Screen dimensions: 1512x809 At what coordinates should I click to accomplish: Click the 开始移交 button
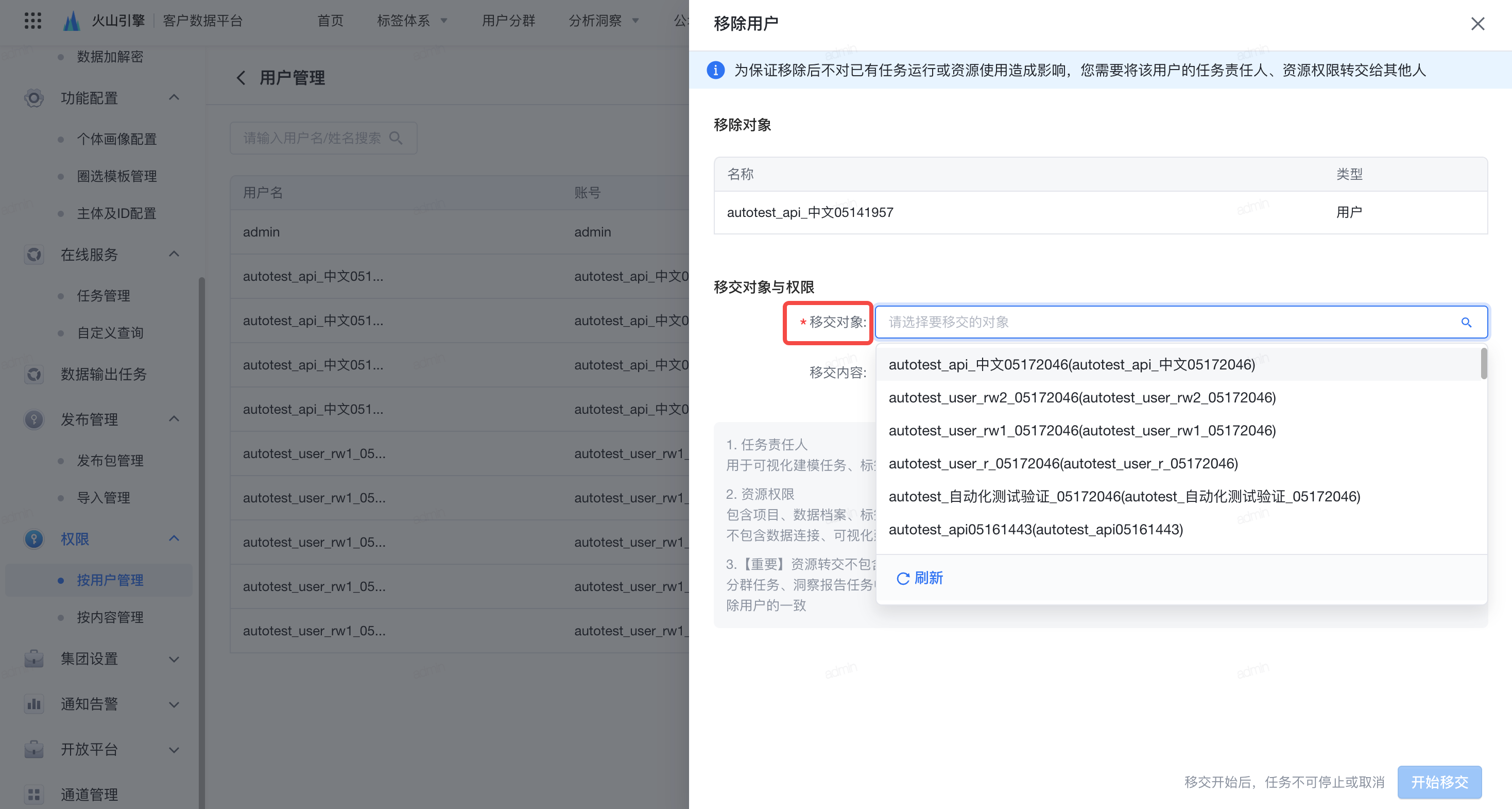click(1439, 782)
